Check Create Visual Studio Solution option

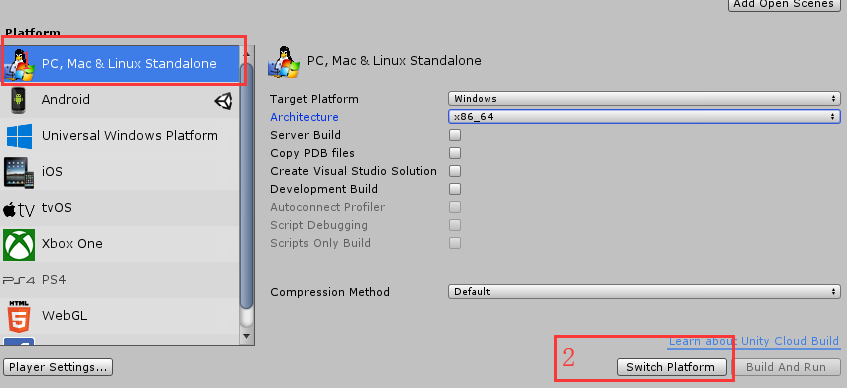[455, 171]
